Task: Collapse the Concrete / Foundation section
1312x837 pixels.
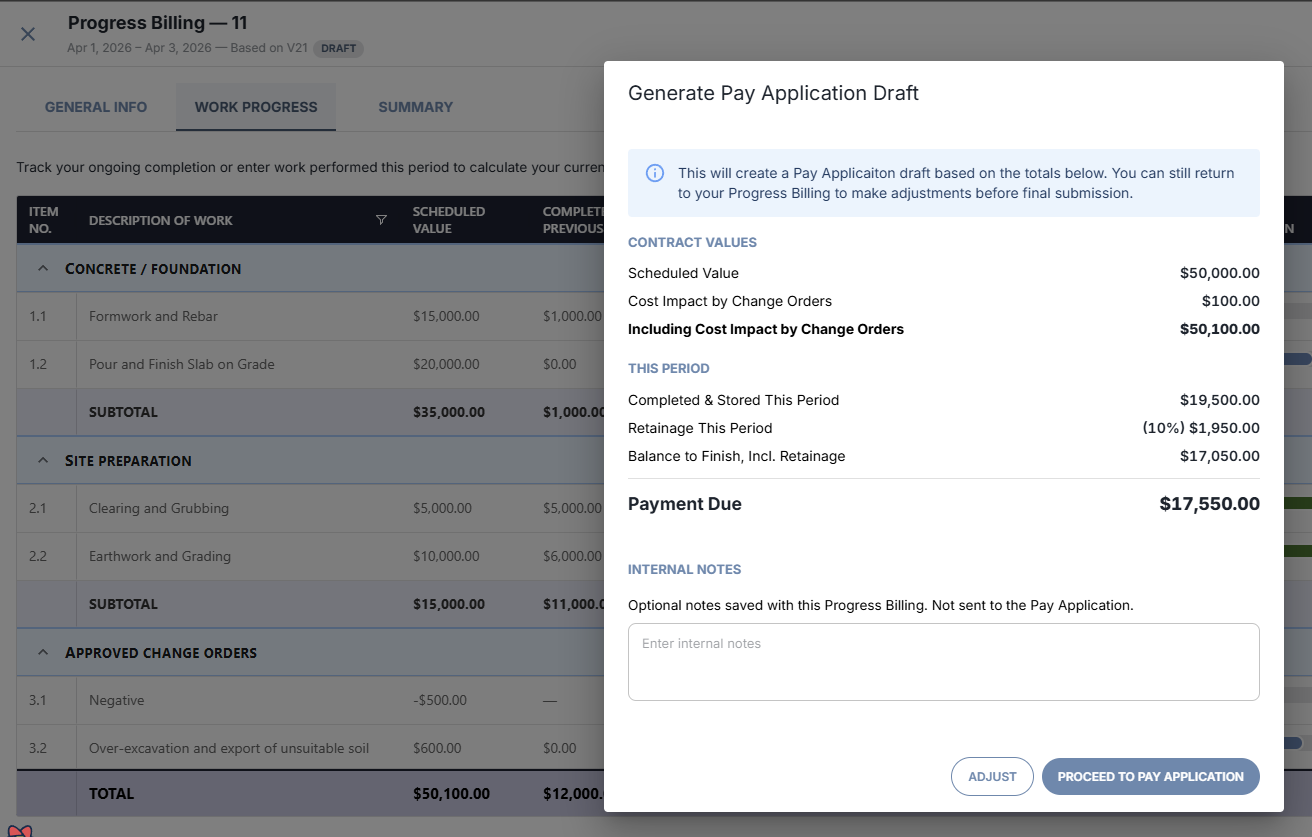Action: pos(43,269)
